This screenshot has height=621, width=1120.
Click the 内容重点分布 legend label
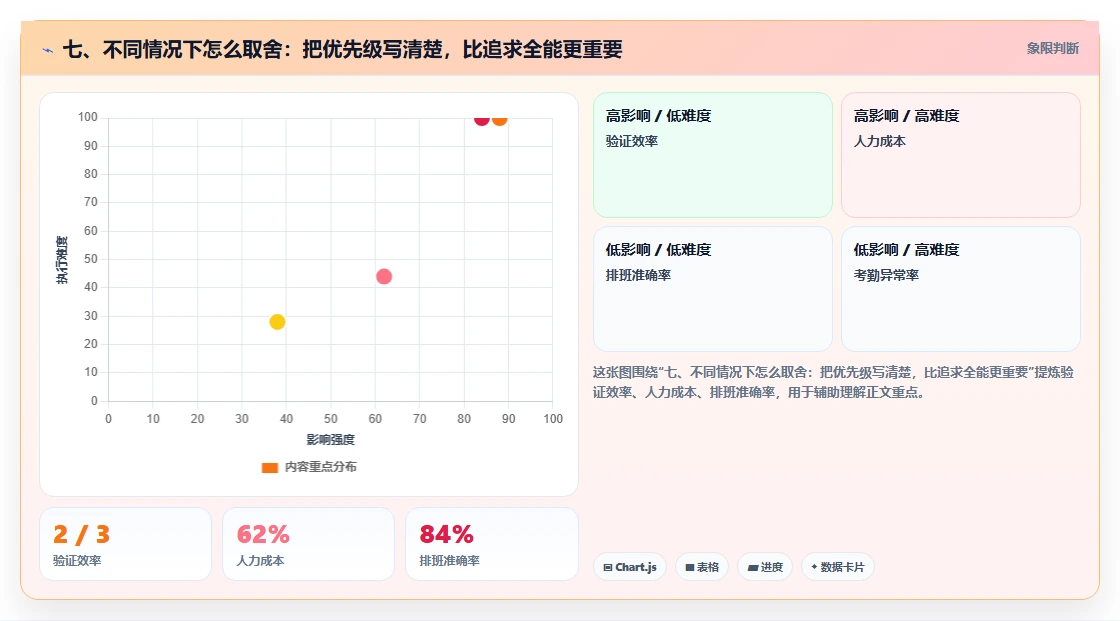pyautogui.click(x=320, y=467)
